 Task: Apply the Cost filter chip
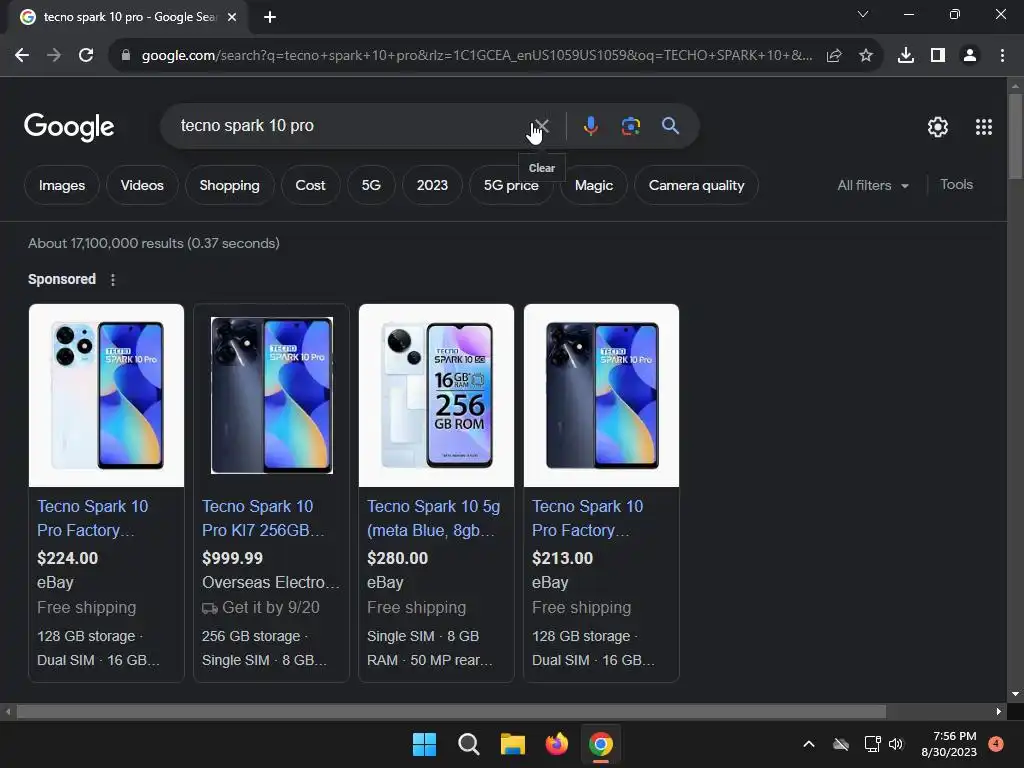[310, 185]
